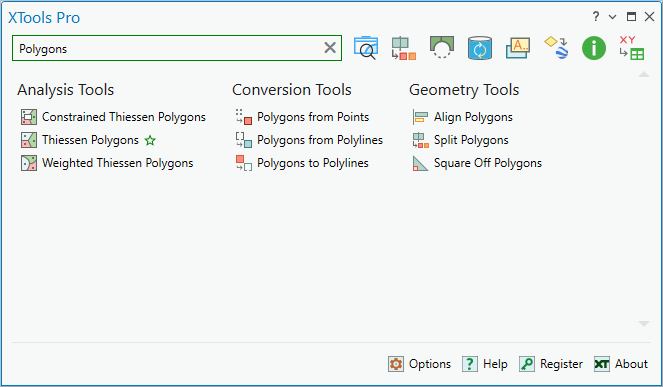Click the Register button
The image size is (663, 387).
551,364
